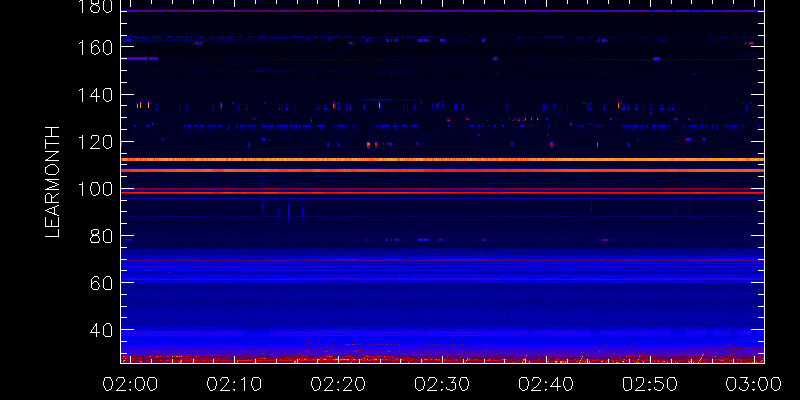Click the 02:30 time axis label
The image size is (800, 400).
(x=442, y=384)
